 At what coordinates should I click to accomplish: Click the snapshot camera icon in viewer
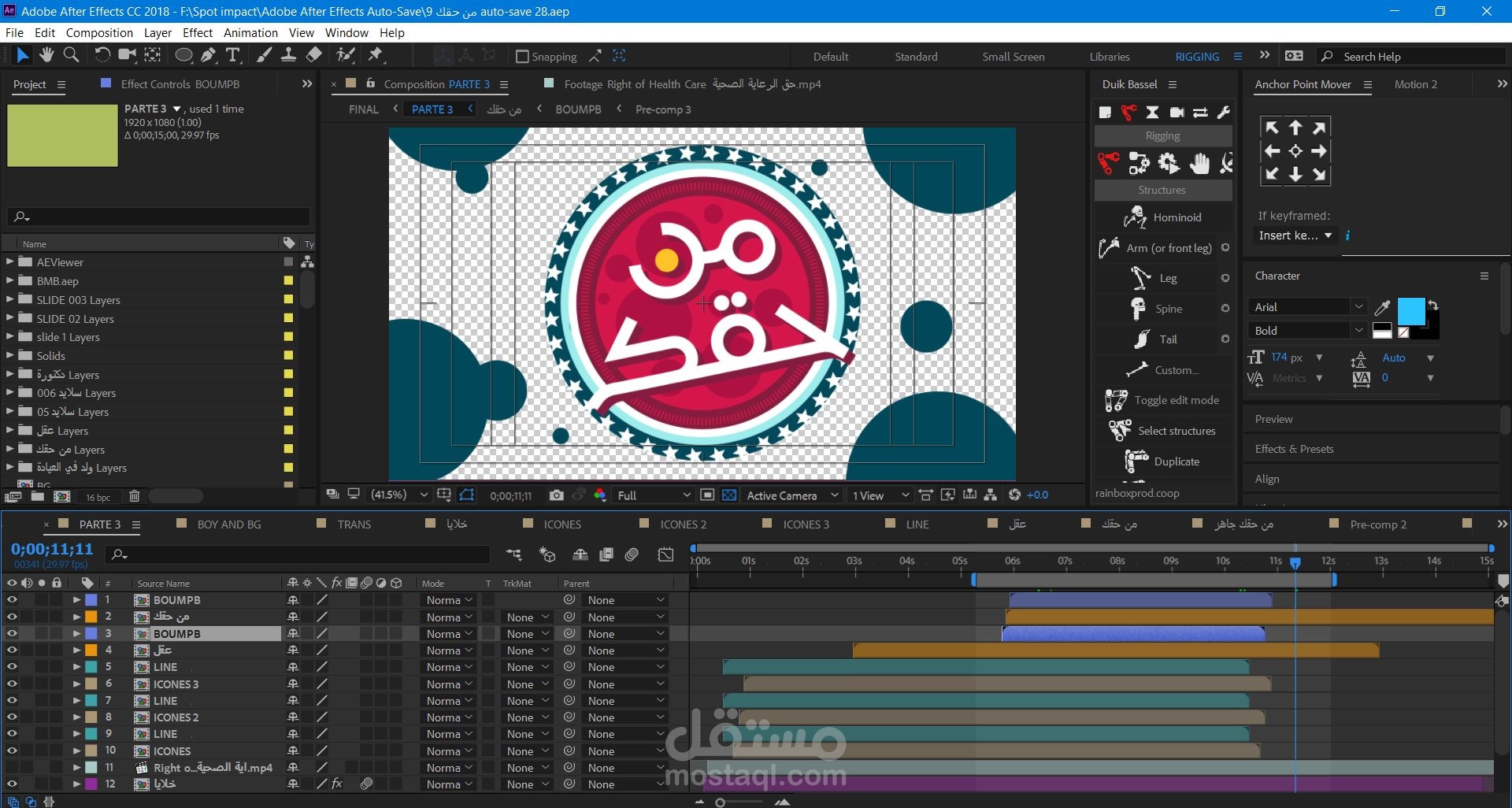pos(557,495)
